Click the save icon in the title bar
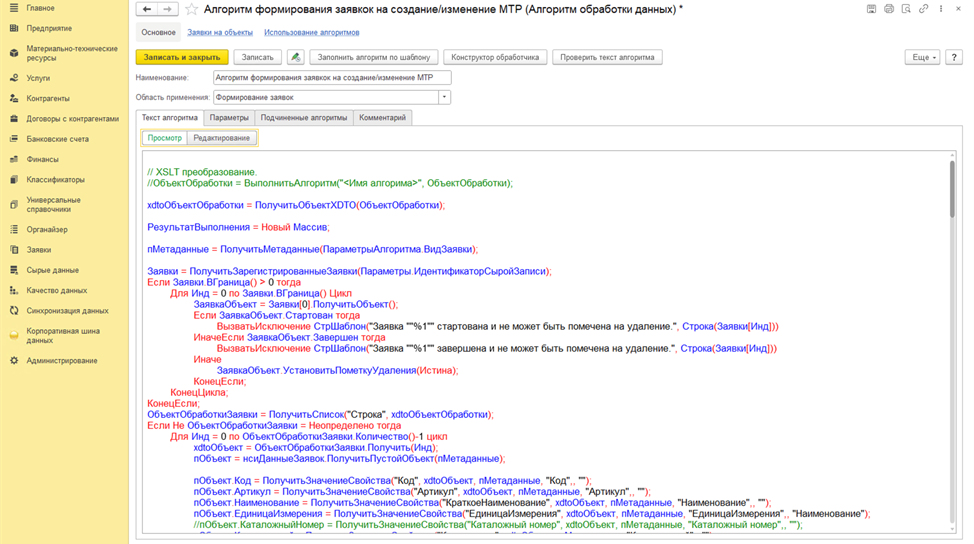 click(872, 9)
